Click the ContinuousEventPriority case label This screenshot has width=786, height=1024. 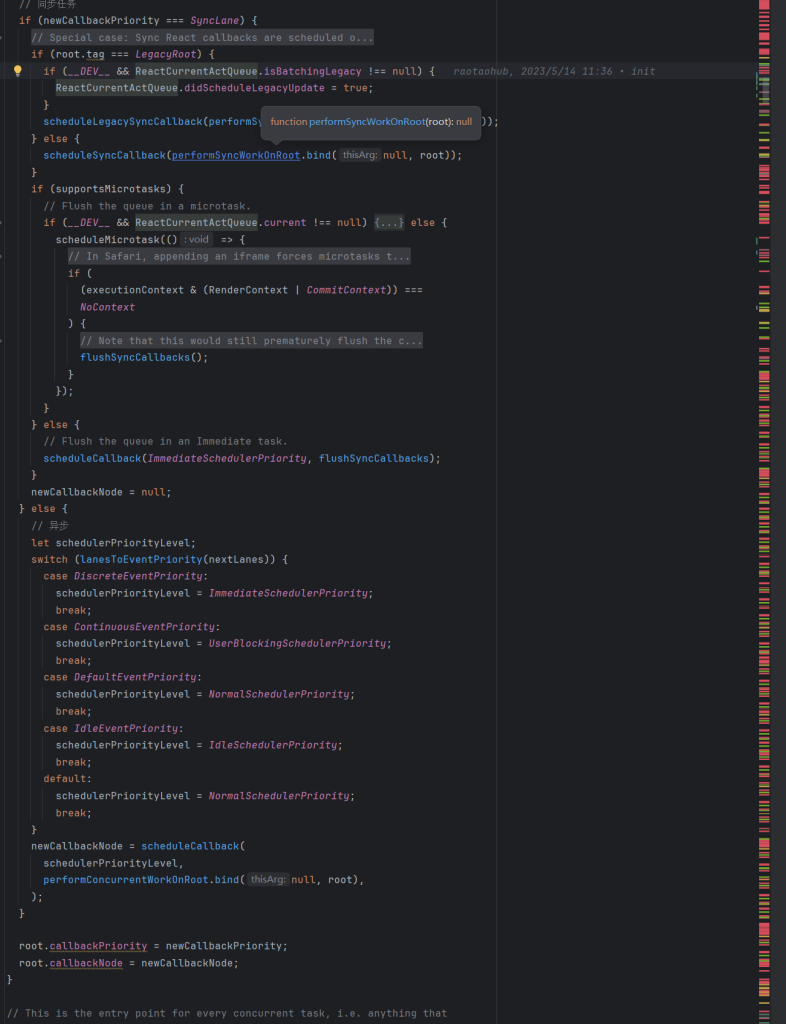pyautogui.click(x=144, y=627)
